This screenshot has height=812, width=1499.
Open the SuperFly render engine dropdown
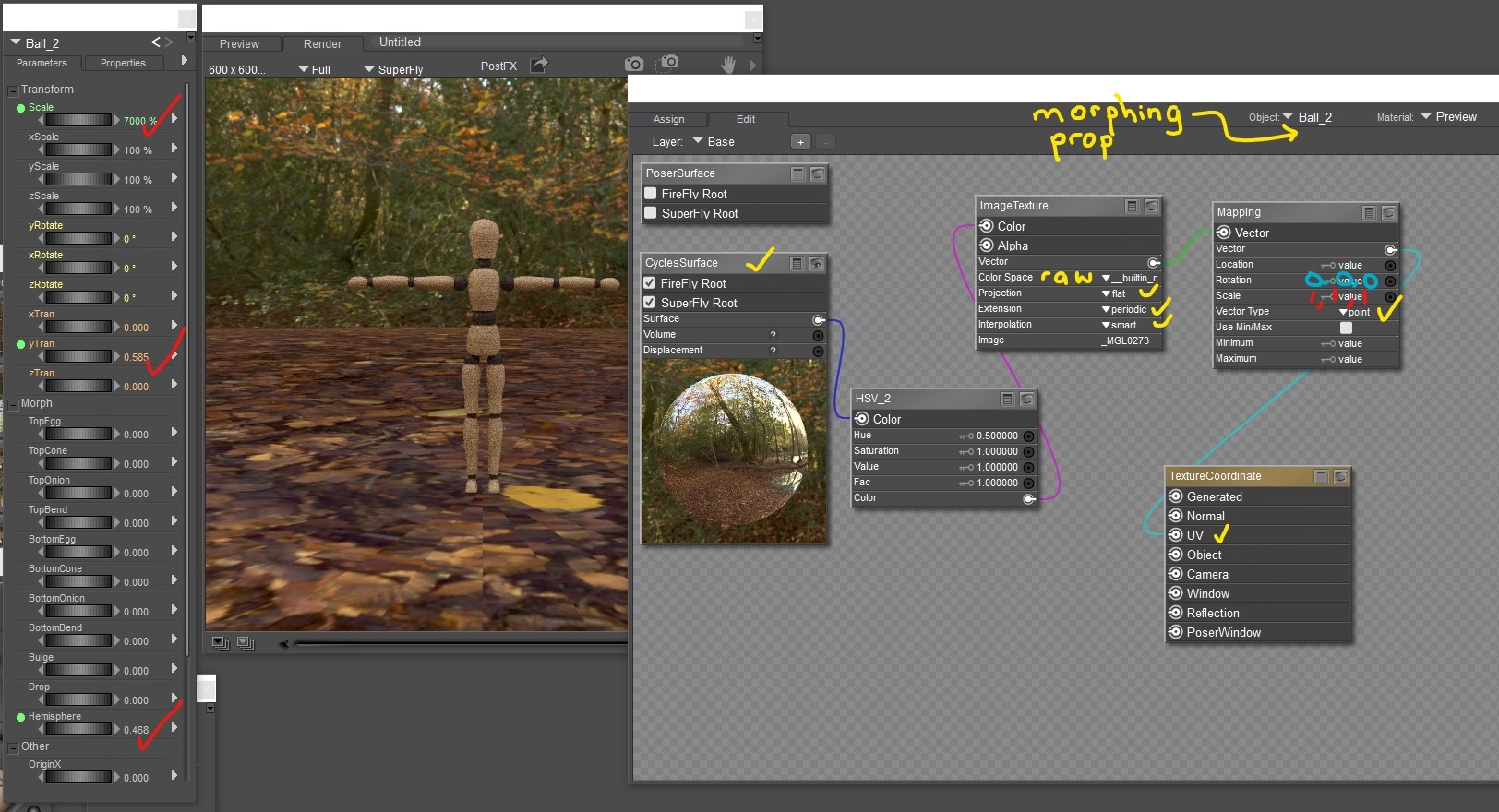393,70
